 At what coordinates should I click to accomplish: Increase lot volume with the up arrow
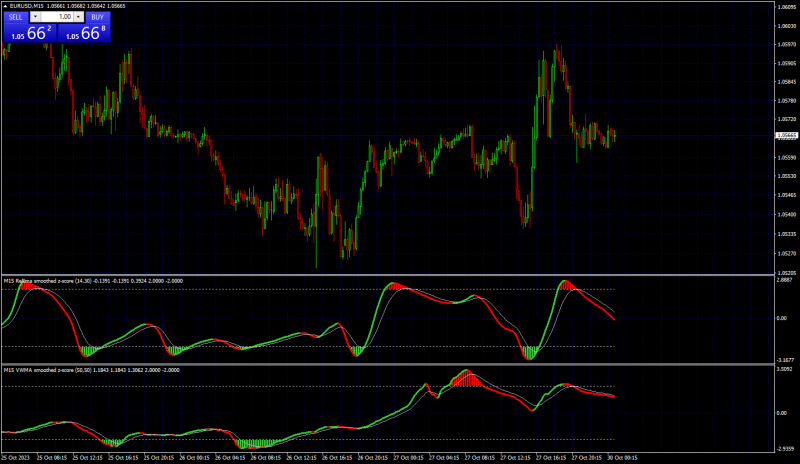click(79, 17)
